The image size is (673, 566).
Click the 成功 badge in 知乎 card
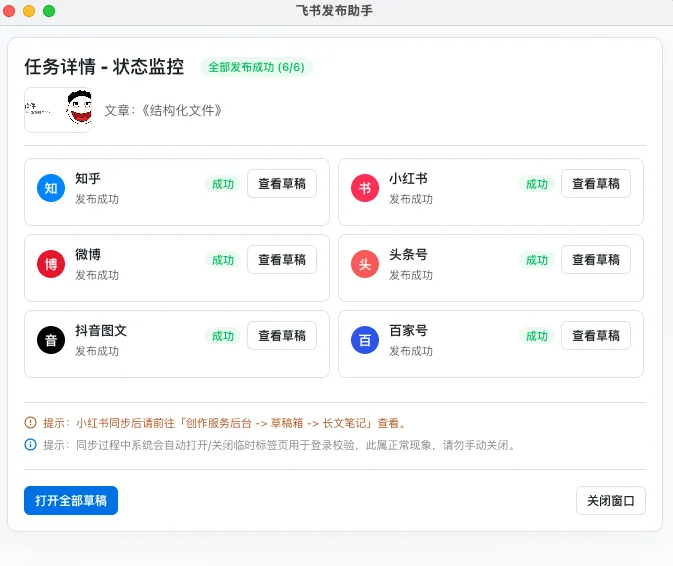pos(223,184)
